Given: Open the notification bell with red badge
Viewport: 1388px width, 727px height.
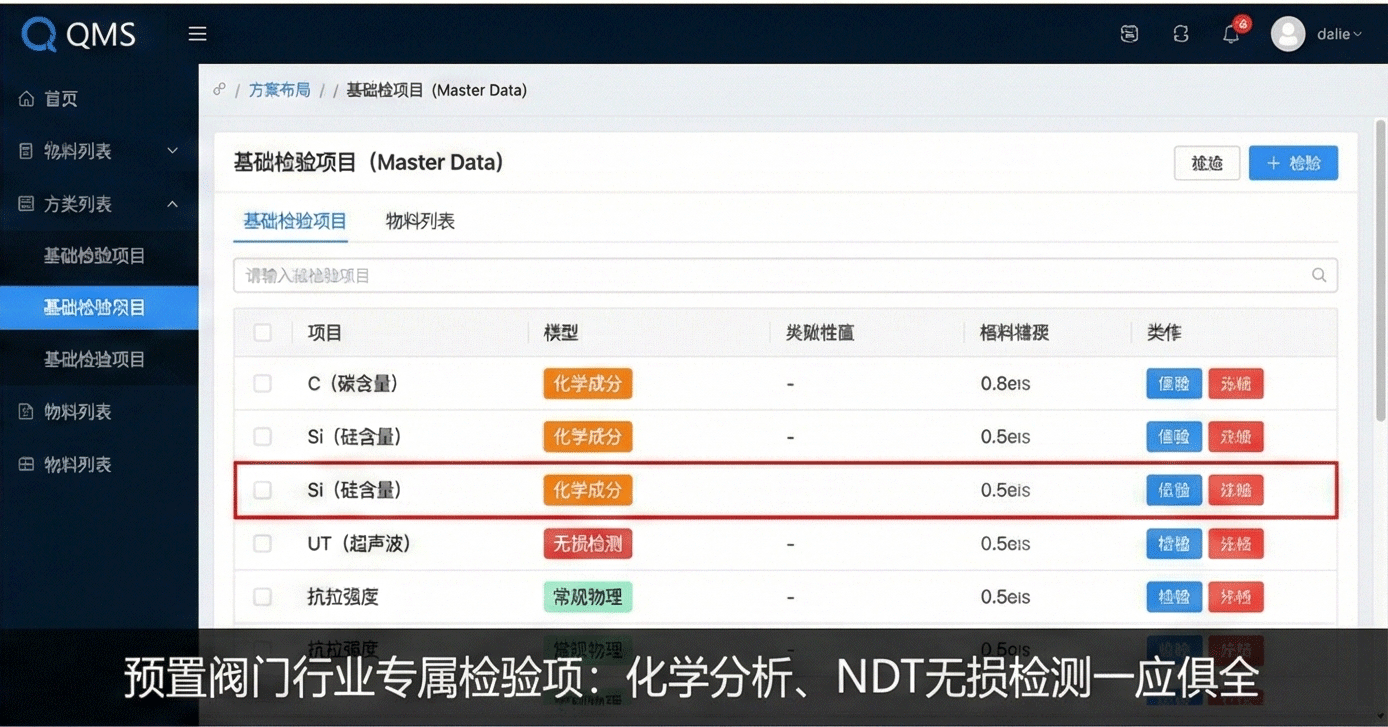Looking at the screenshot, I should tap(1231, 33).
